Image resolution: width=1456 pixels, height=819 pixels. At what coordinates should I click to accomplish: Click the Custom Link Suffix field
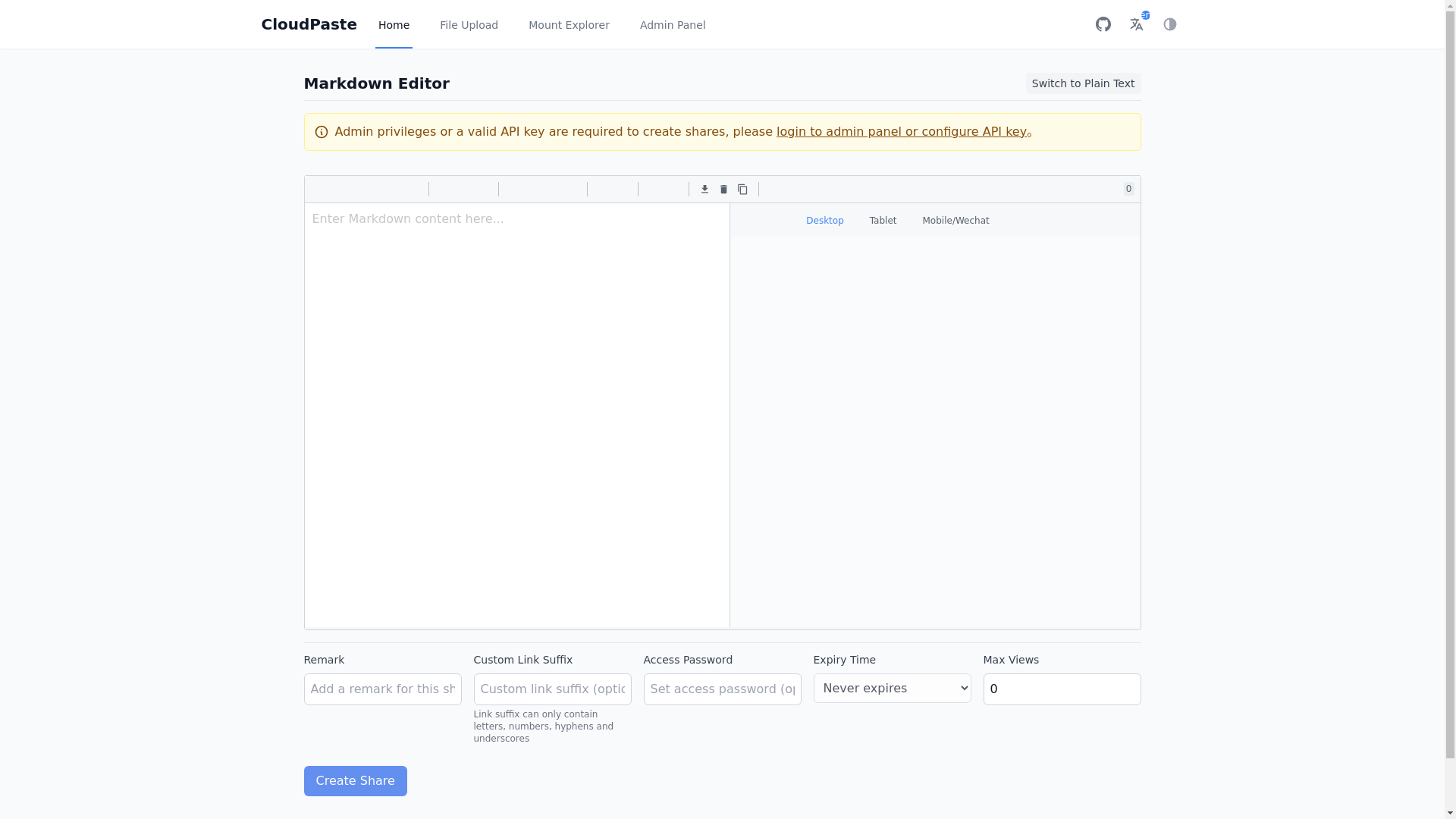[x=552, y=689]
